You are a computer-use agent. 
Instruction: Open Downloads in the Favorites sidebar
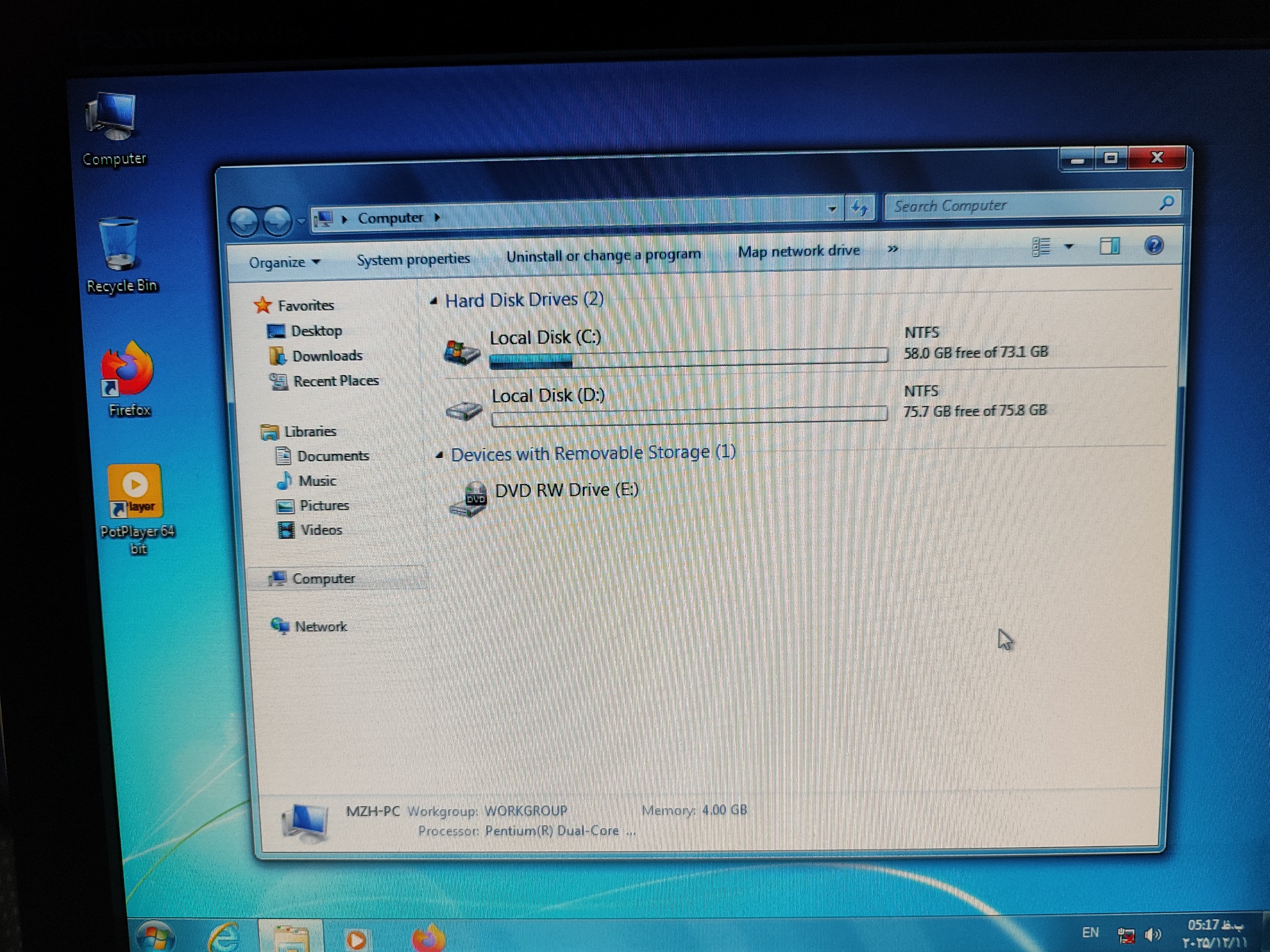click(x=327, y=356)
